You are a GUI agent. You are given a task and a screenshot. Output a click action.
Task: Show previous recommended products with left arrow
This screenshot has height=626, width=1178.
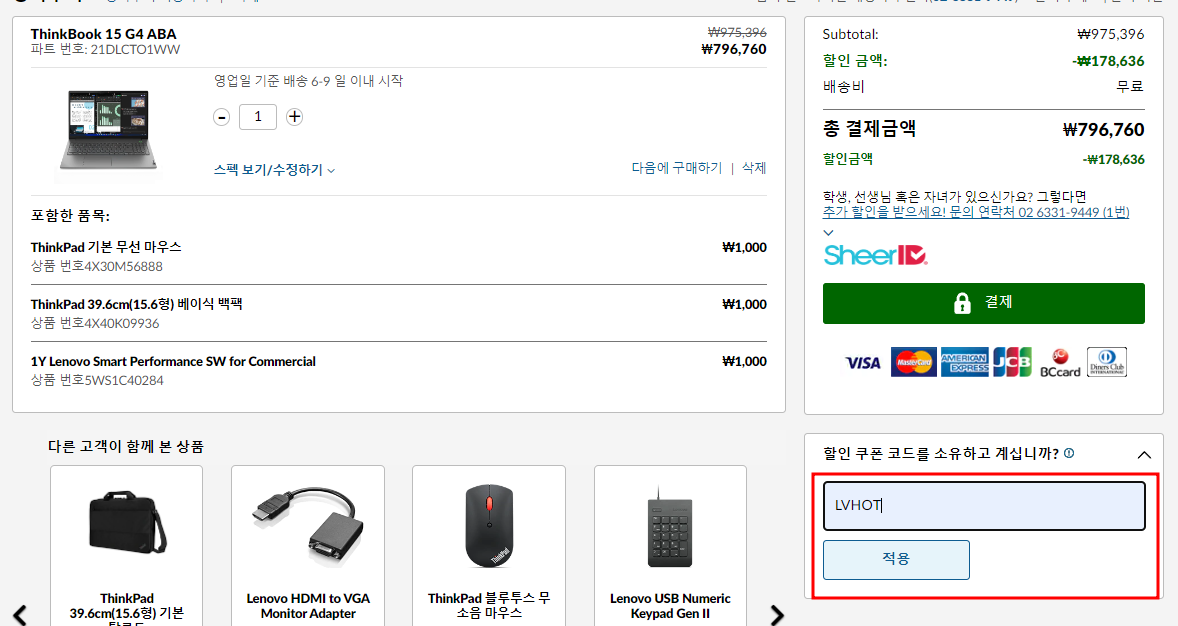[20, 615]
